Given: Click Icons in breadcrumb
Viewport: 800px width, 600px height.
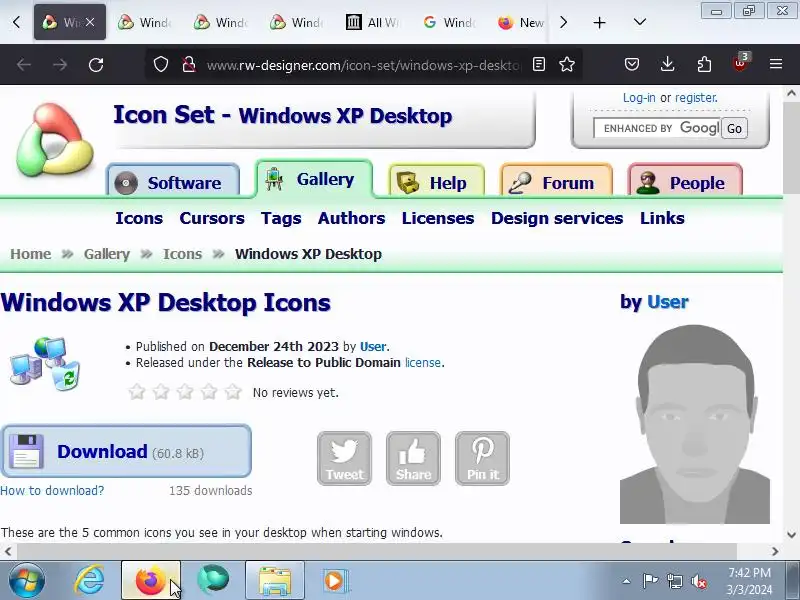Looking at the screenshot, I should pyautogui.click(x=182, y=254).
